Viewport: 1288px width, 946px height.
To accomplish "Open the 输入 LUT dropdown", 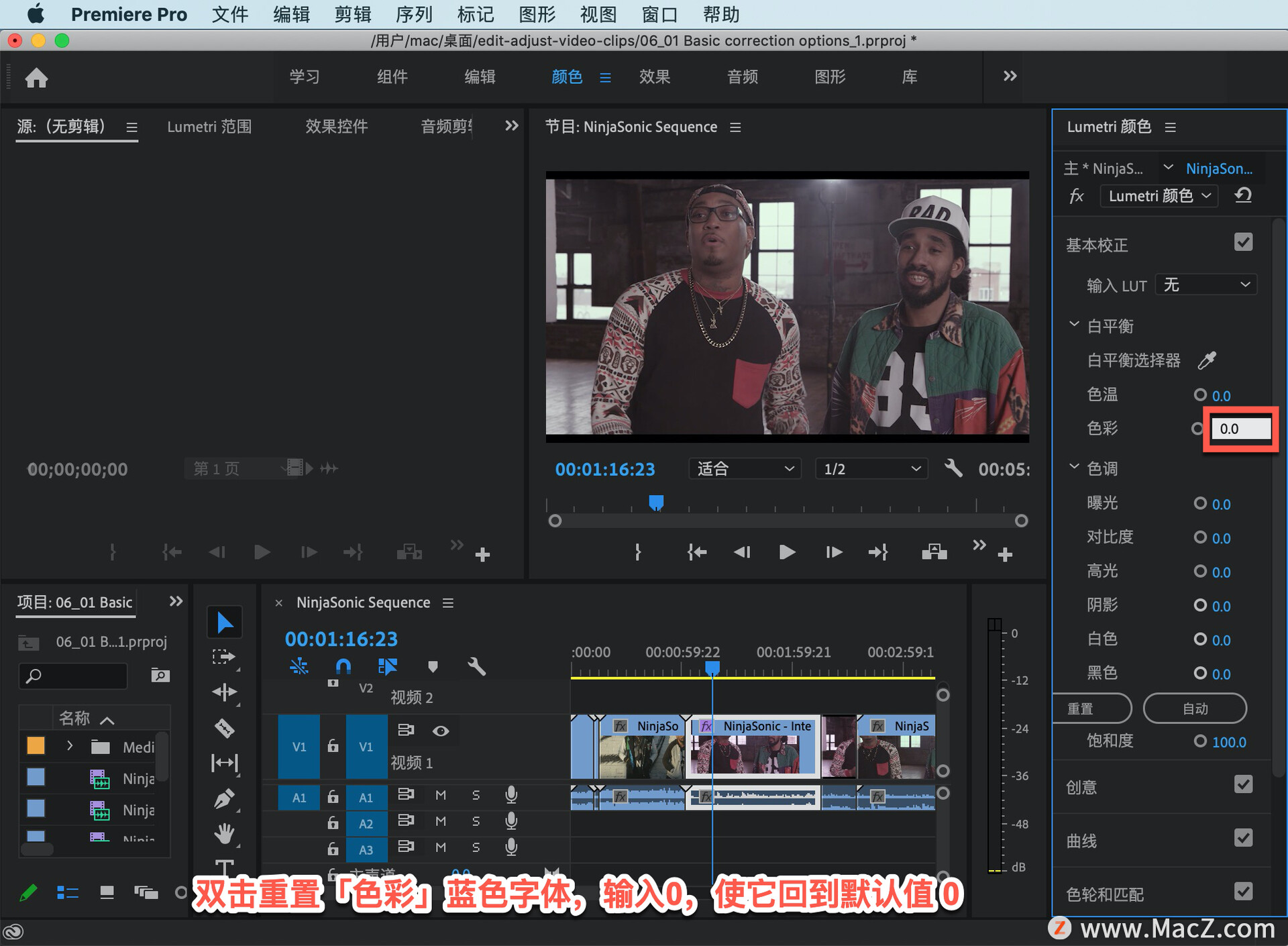I will click(1205, 285).
